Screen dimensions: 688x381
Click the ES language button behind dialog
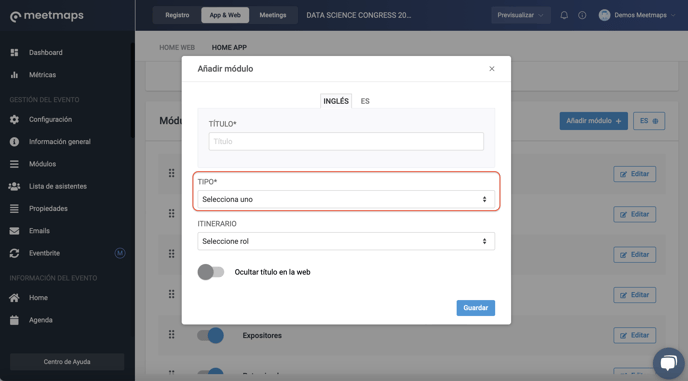[649, 121]
